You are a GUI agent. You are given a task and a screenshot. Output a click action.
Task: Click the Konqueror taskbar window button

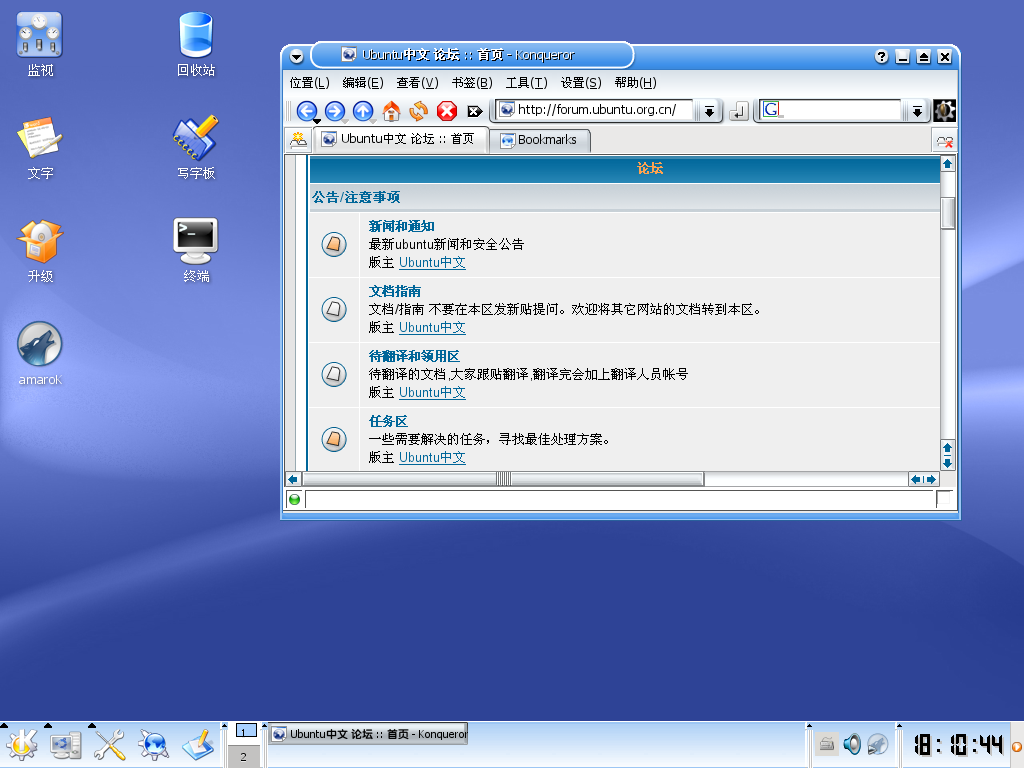click(x=369, y=734)
